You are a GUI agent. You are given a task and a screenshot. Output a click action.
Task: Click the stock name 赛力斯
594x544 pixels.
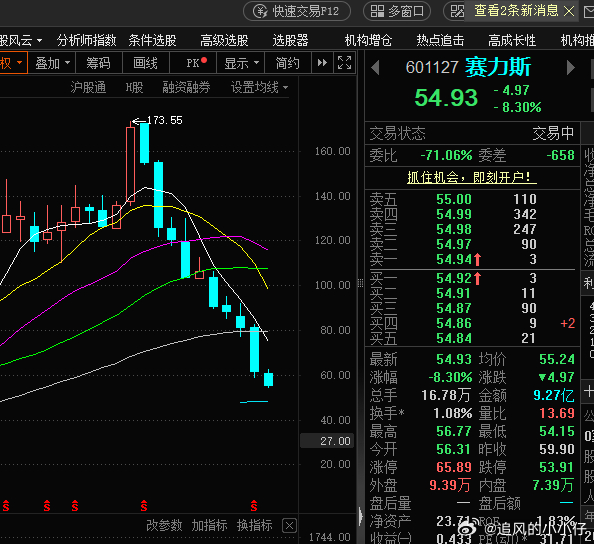[x=498, y=67]
